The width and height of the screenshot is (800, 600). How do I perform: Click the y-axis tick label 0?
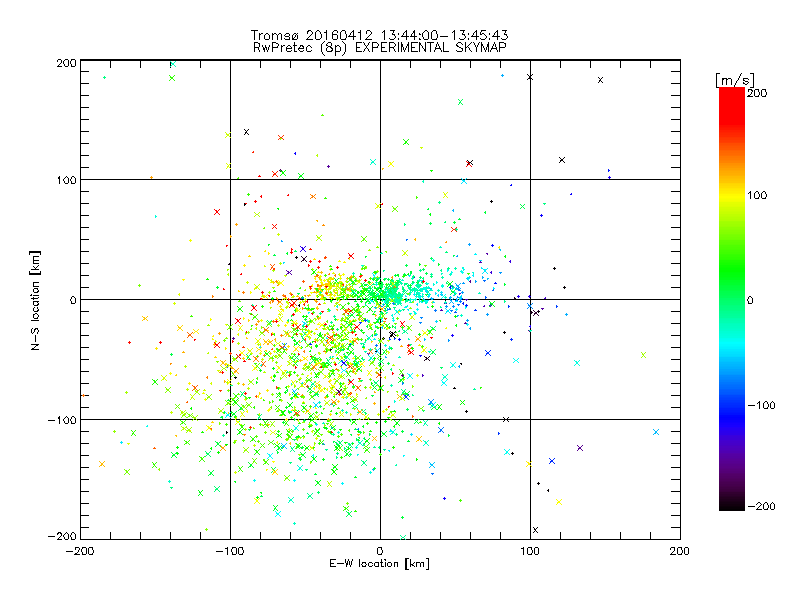coord(73,300)
